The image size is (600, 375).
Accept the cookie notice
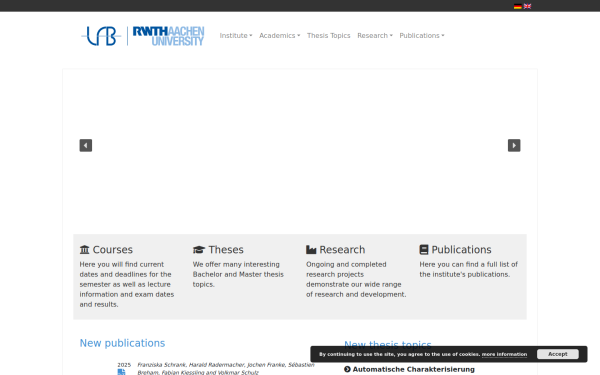click(558, 354)
